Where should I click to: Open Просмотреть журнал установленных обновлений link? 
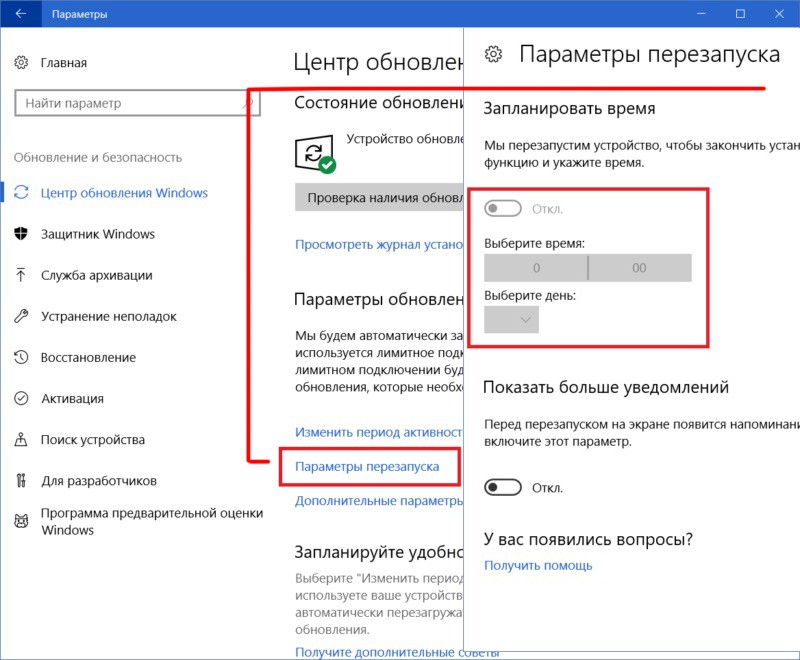click(379, 244)
